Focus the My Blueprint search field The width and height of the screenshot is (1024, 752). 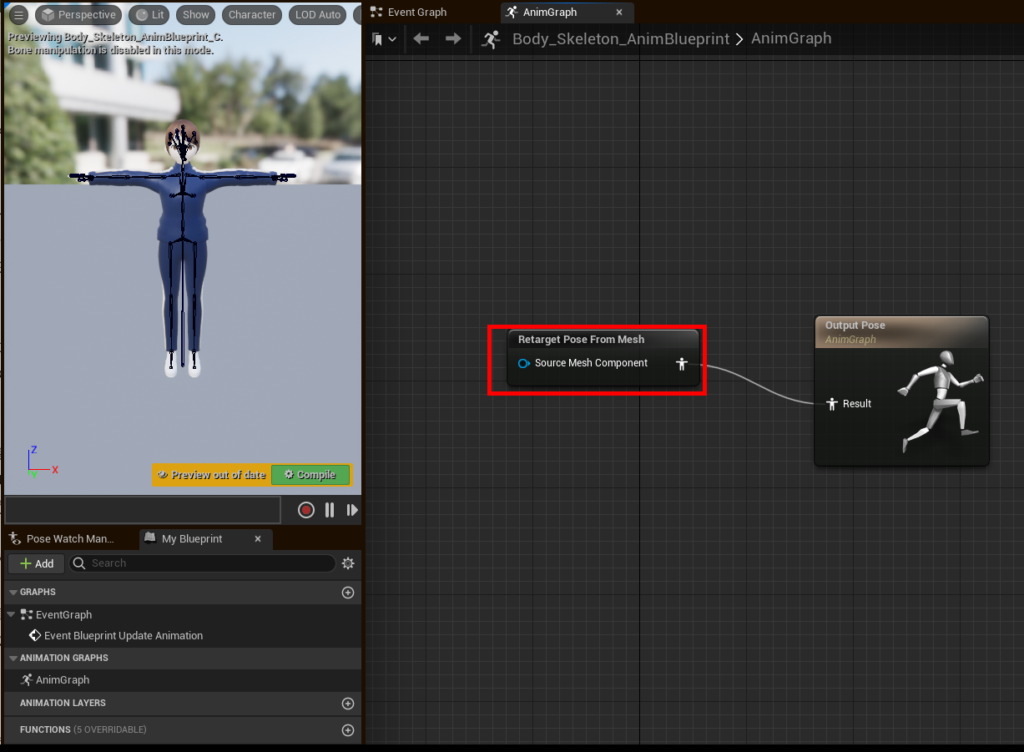click(x=202, y=563)
